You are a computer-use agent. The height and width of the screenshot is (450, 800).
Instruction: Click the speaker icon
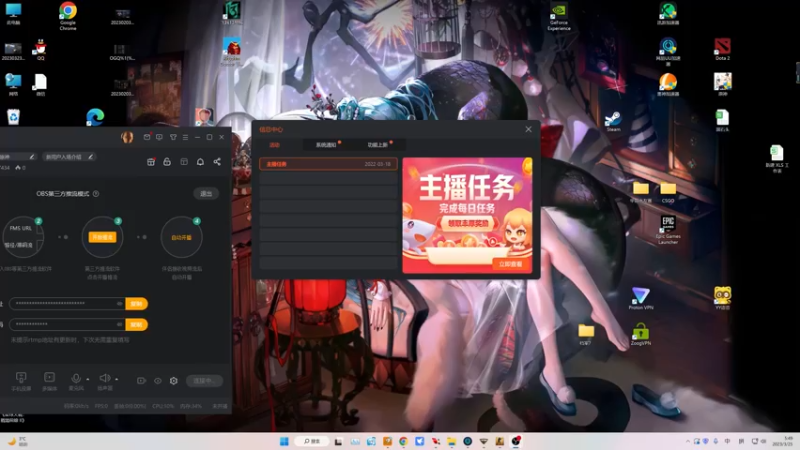(104, 378)
